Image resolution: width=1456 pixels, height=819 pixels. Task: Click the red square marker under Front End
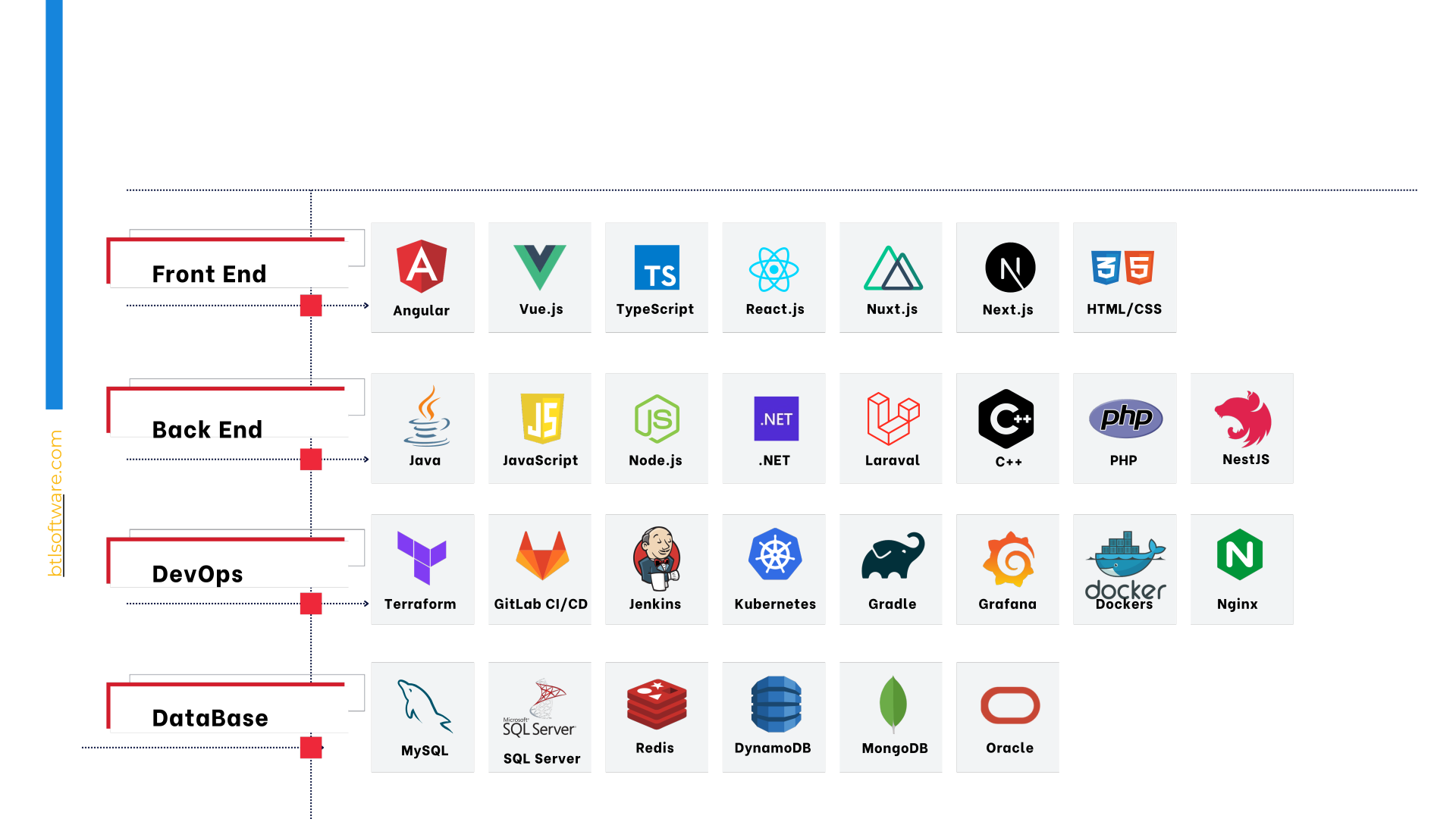coord(311,306)
